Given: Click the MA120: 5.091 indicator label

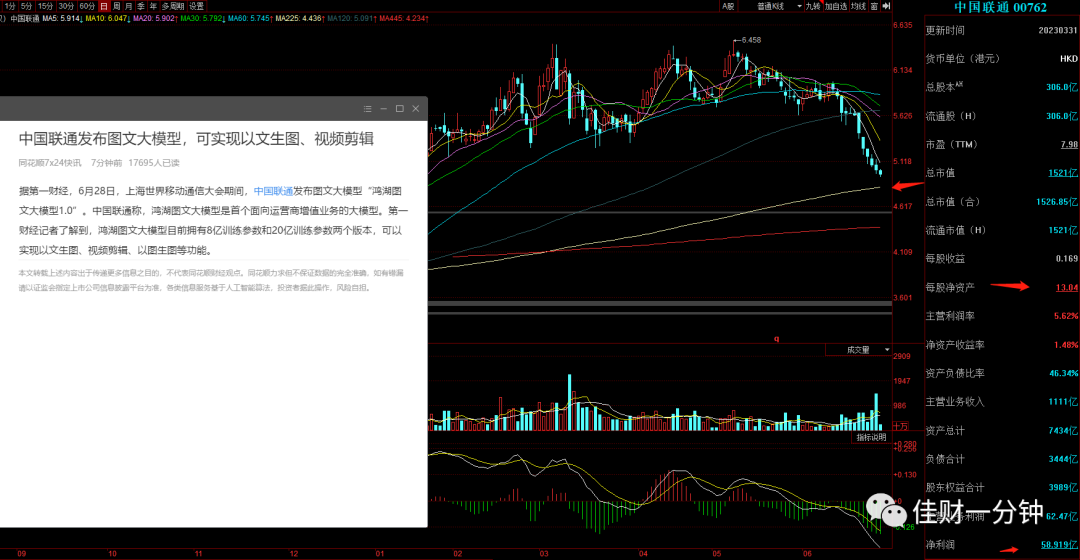Looking at the screenshot, I should click(x=351, y=19).
